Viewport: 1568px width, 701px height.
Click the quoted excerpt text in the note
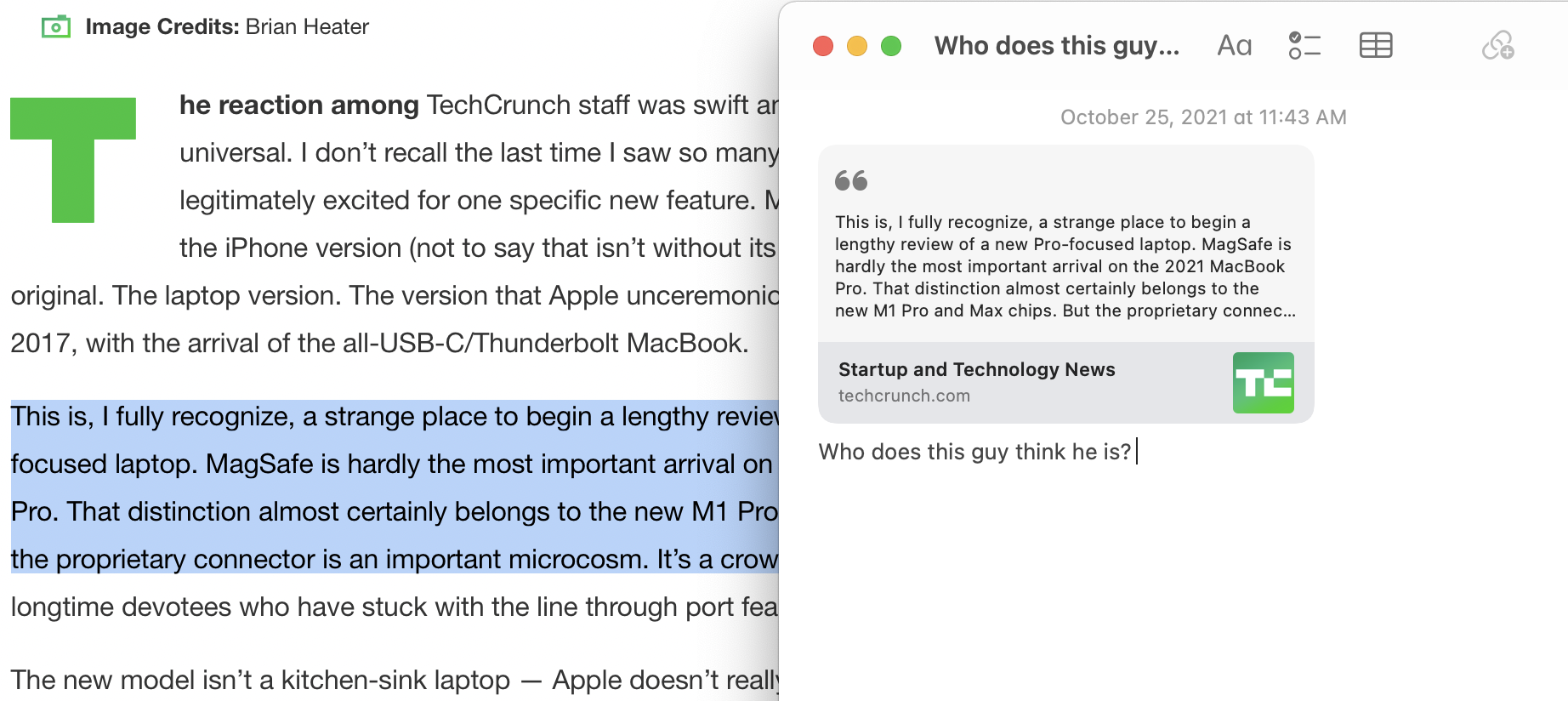[1063, 266]
